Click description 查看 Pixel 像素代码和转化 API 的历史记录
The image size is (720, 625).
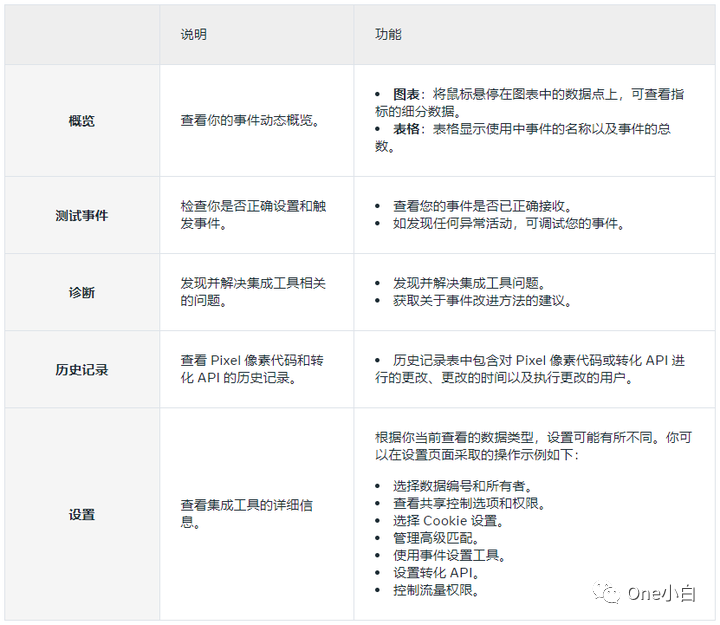252,369
